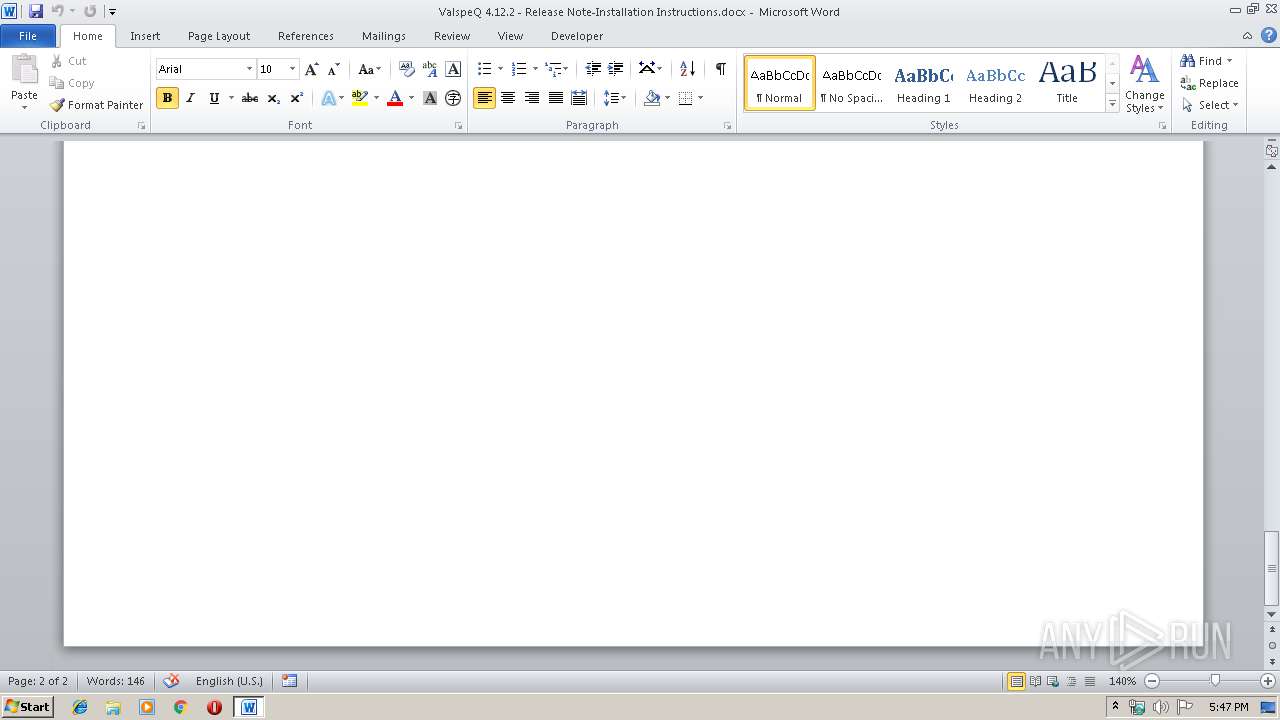
Task: Click Grow Font icon
Action: 312,69
